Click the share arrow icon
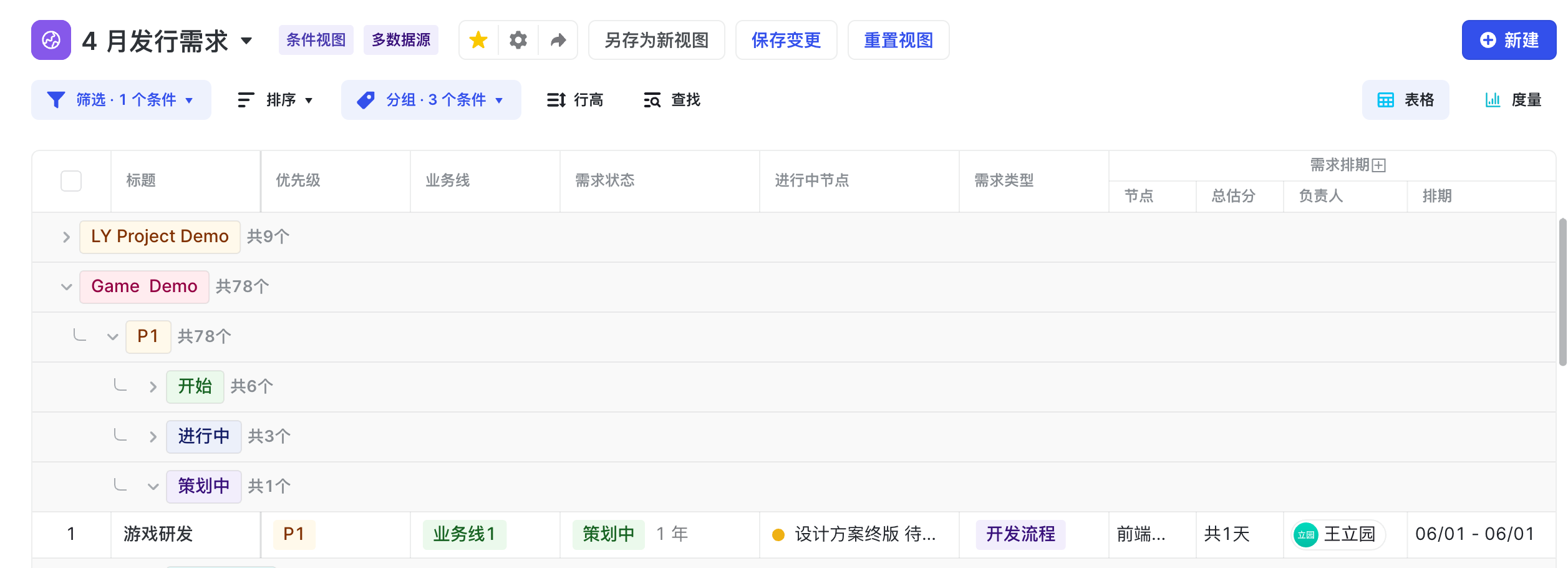Screen dimensions: 1568x568 click(558, 40)
